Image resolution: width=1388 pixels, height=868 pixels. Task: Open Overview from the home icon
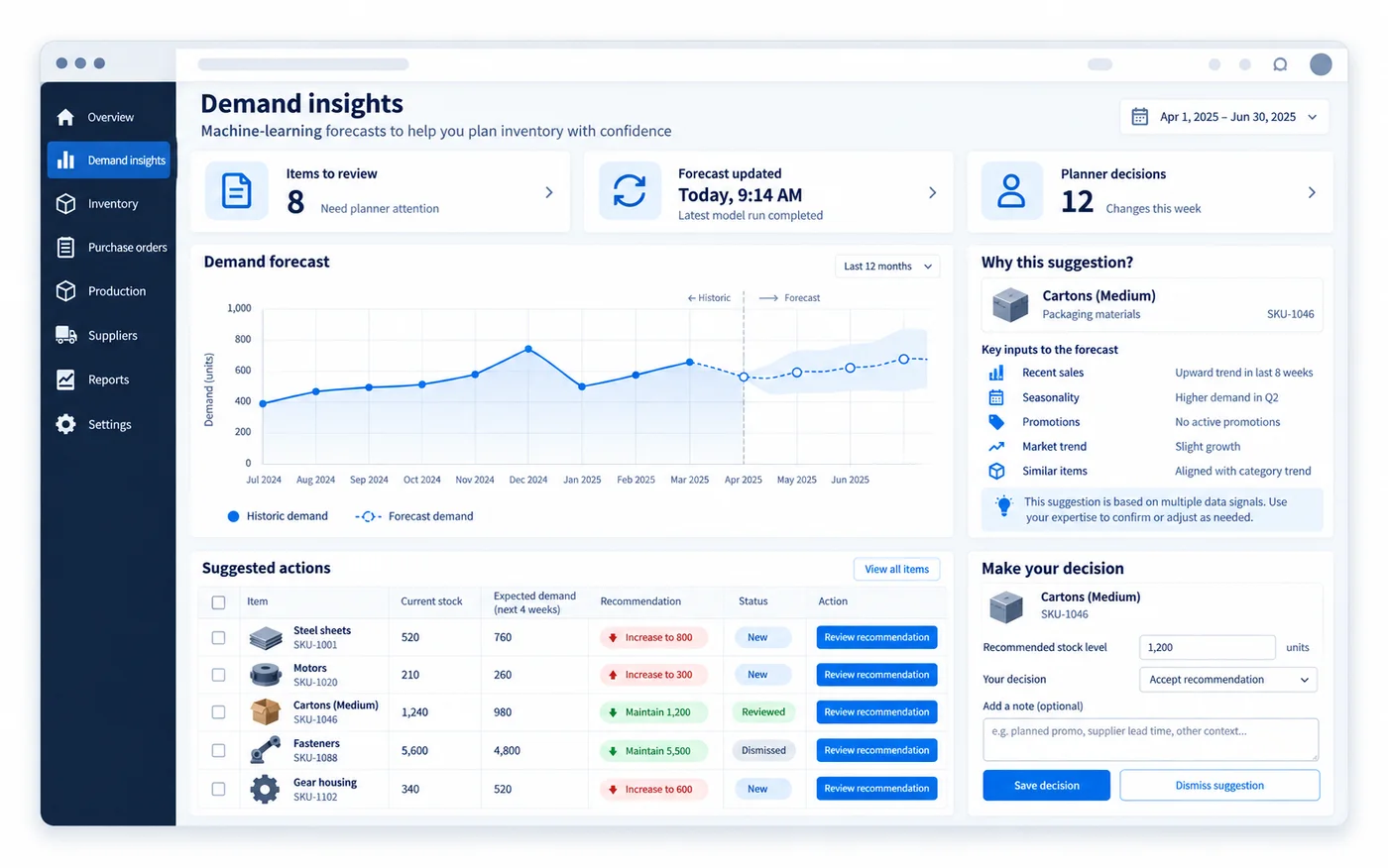[x=65, y=117]
